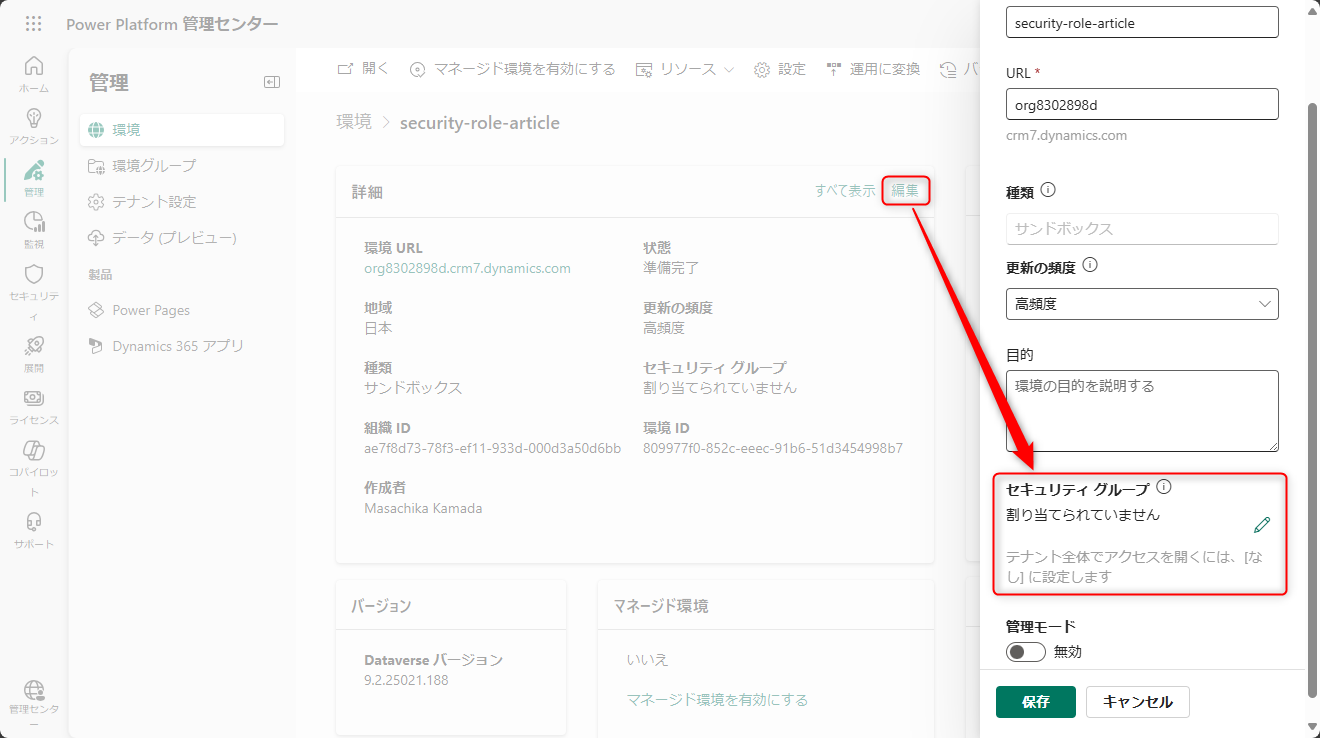Open the 環境 URL link org8302898d.crm7.dynamics.com
This screenshot has width=1320, height=738.
(467, 268)
